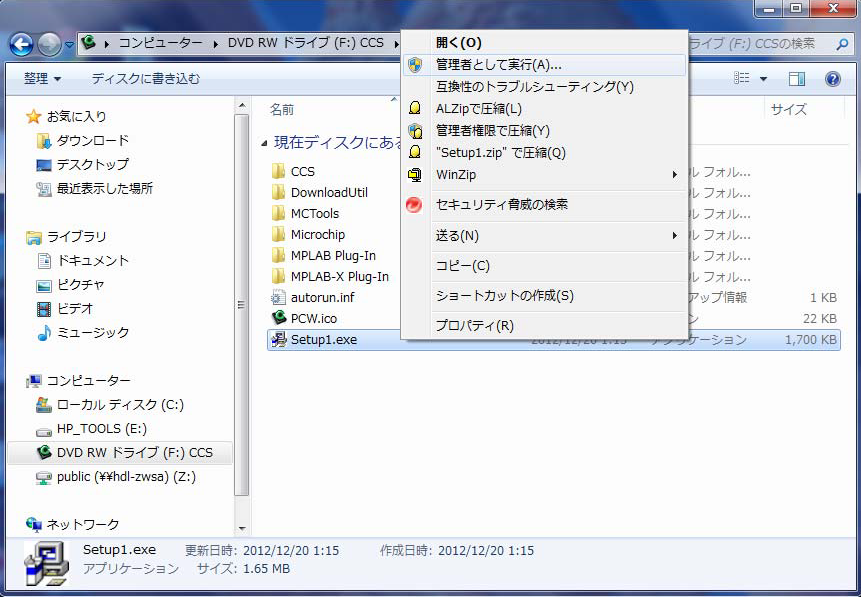This screenshot has height=597, width=861.
Task: Click the back navigation arrow button
Action: [22, 44]
